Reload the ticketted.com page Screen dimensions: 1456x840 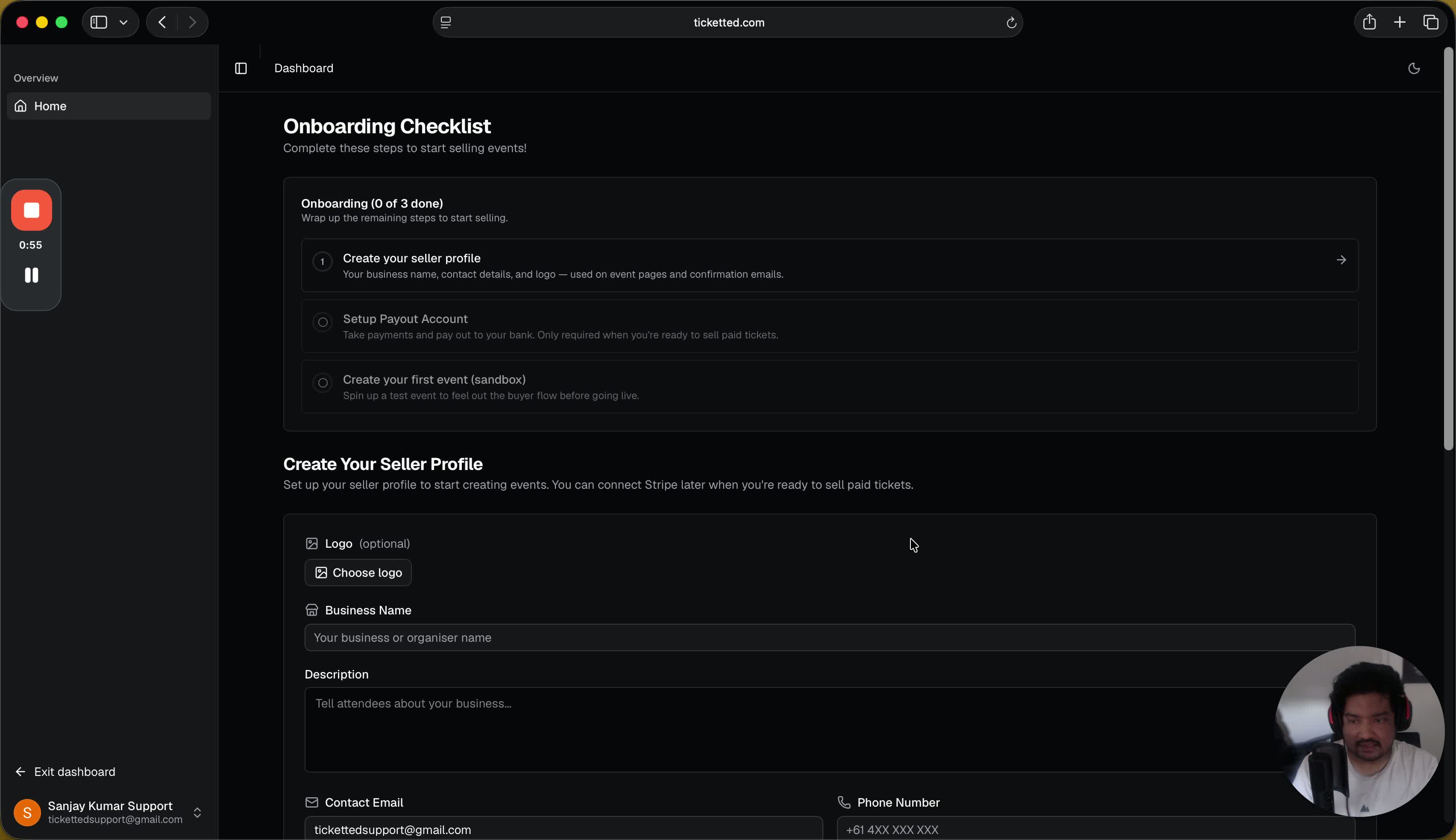(x=1011, y=23)
